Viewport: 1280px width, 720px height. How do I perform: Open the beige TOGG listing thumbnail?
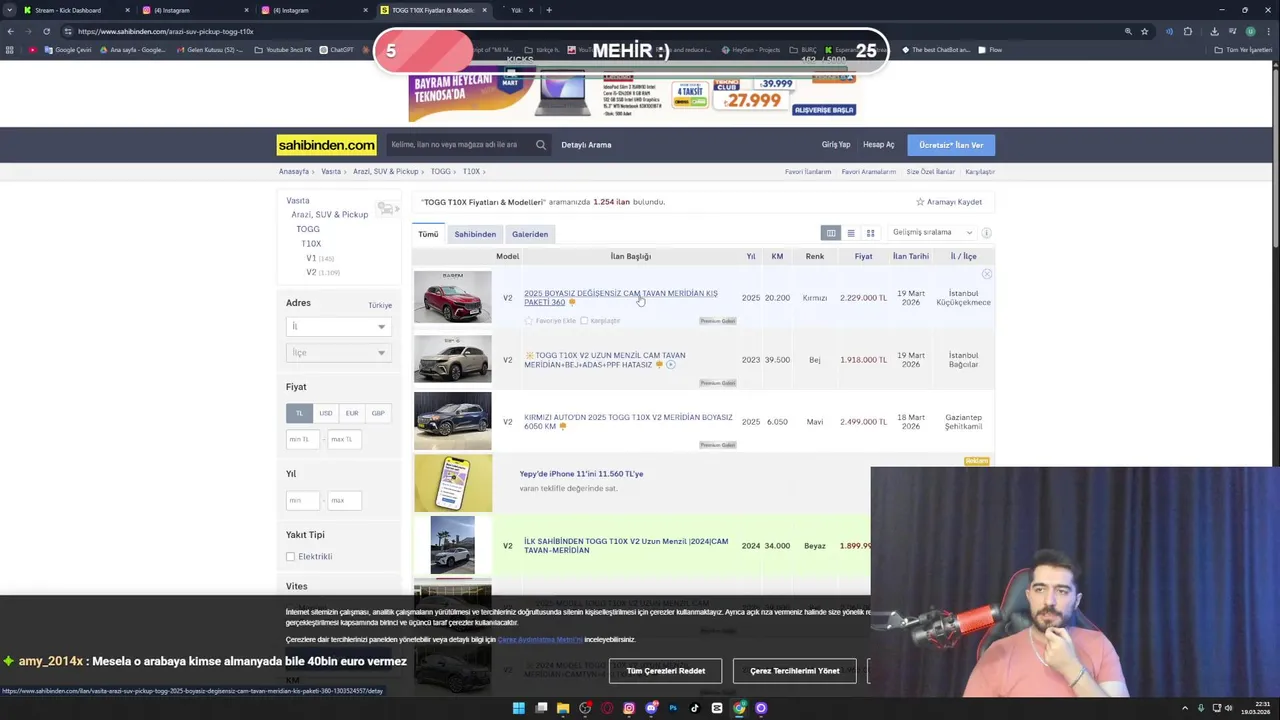453,359
